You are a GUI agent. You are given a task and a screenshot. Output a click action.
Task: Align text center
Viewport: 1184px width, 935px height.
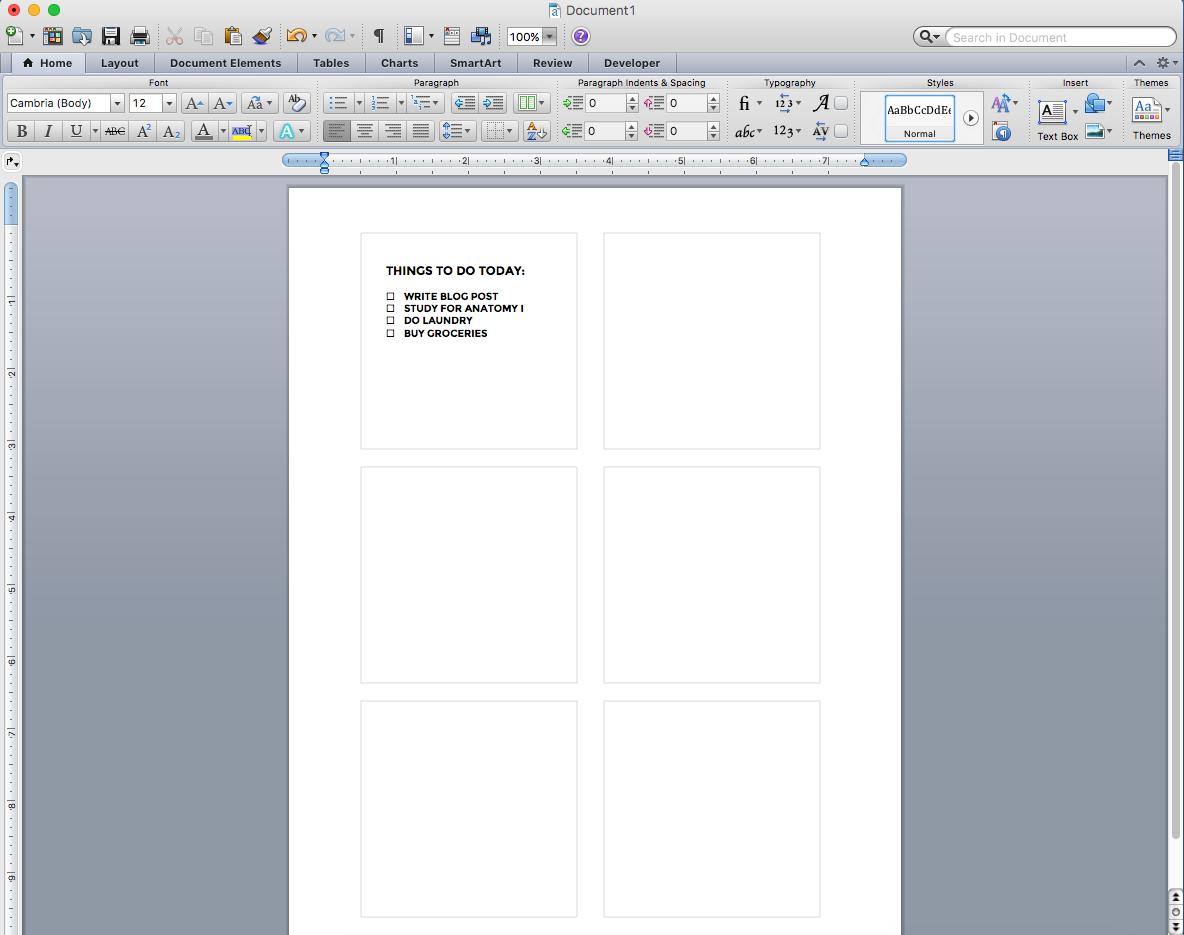pos(365,131)
